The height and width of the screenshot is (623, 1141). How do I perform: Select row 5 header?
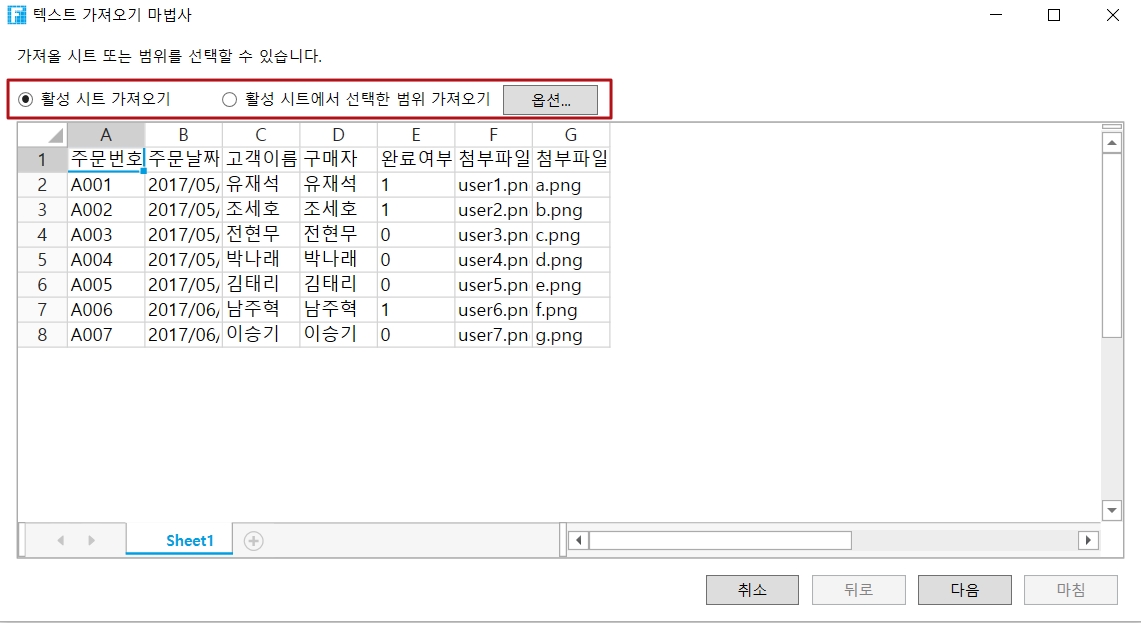tap(42, 260)
